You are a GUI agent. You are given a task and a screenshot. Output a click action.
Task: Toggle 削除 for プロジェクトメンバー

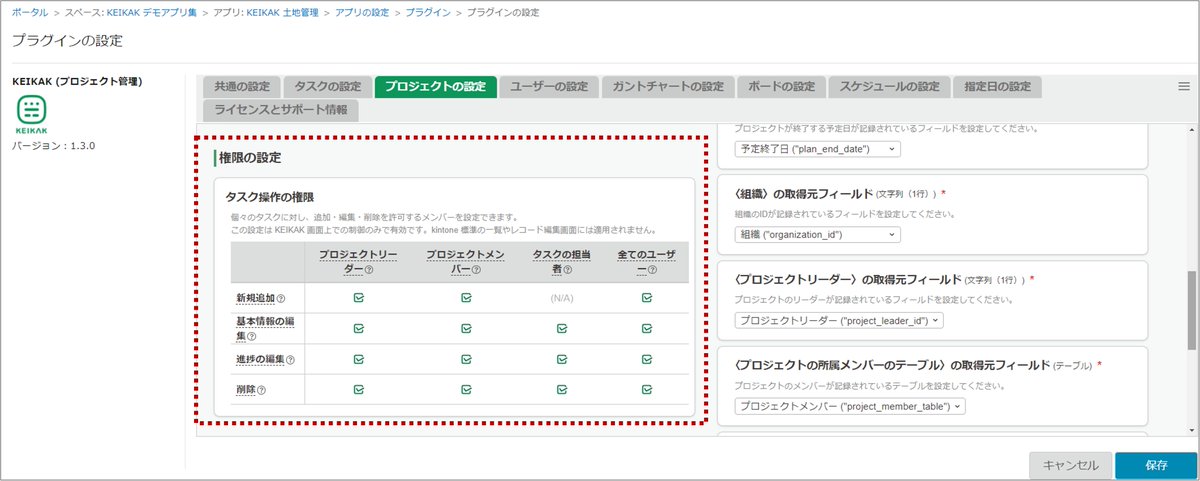coord(466,389)
